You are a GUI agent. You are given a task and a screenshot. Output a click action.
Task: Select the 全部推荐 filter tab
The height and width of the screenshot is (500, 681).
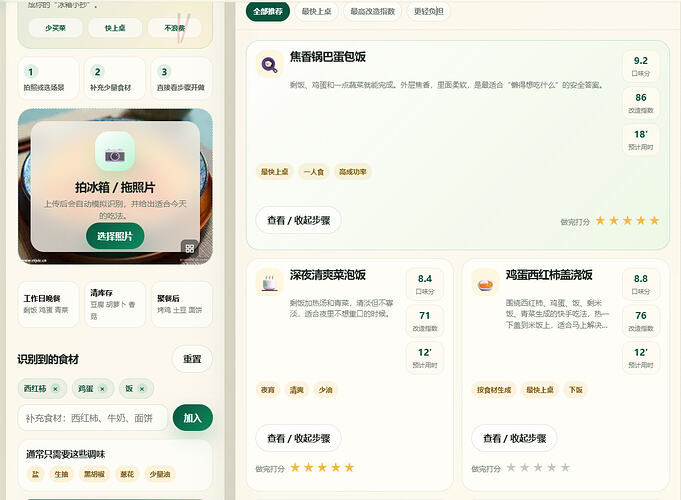[x=268, y=11]
